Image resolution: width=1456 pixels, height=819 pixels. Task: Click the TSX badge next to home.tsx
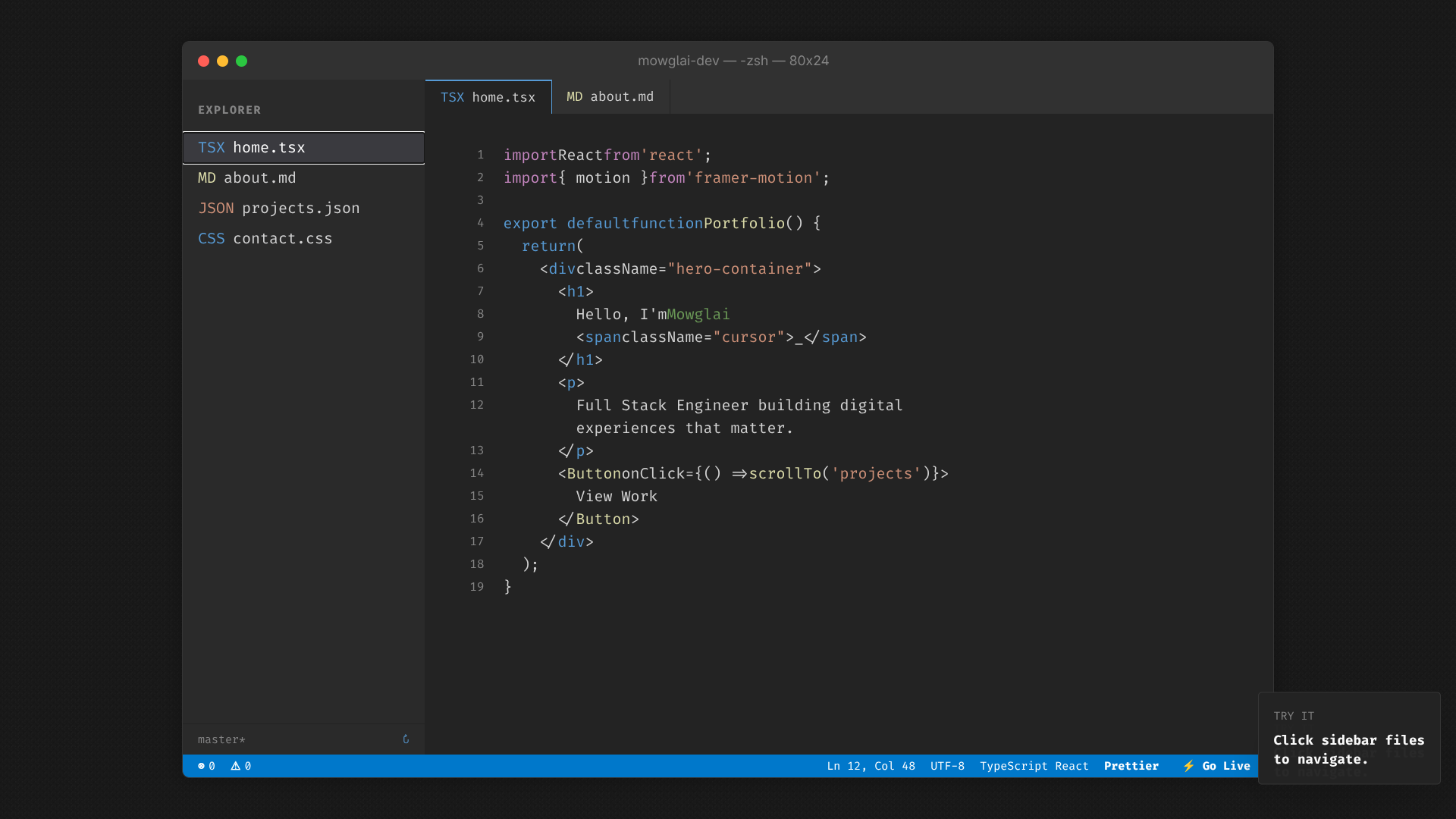pyautogui.click(x=211, y=147)
